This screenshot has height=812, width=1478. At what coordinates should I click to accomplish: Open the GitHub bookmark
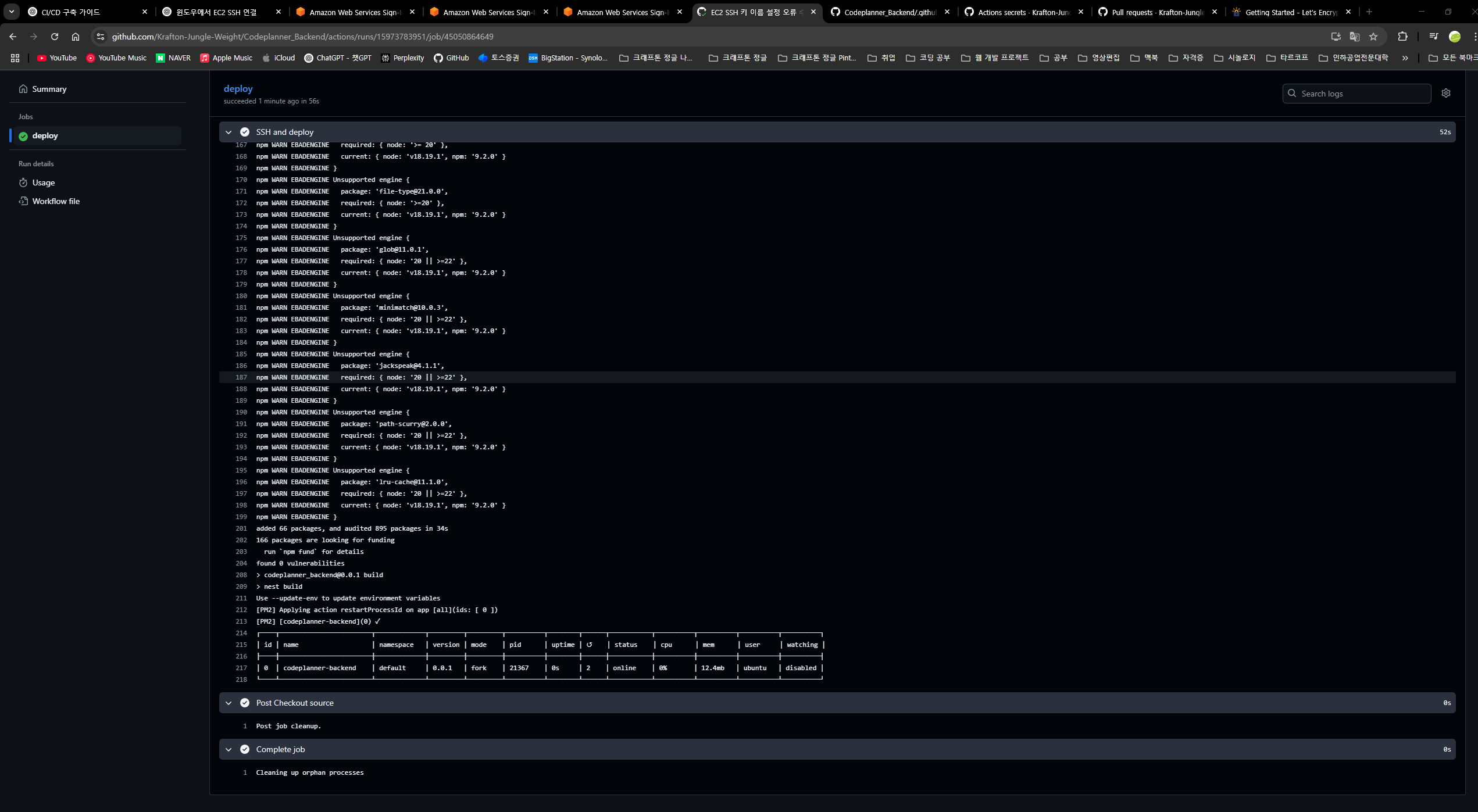(451, 58)
